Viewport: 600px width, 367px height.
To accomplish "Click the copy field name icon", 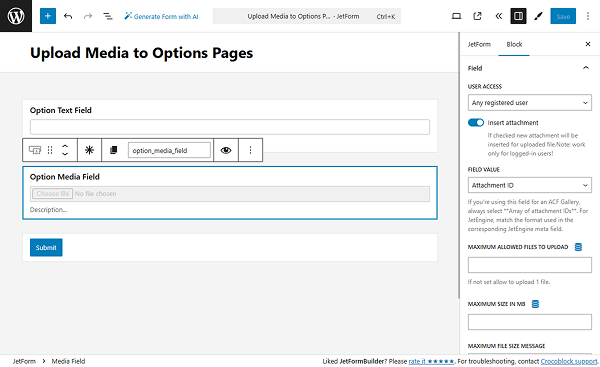I will point(113,150).
